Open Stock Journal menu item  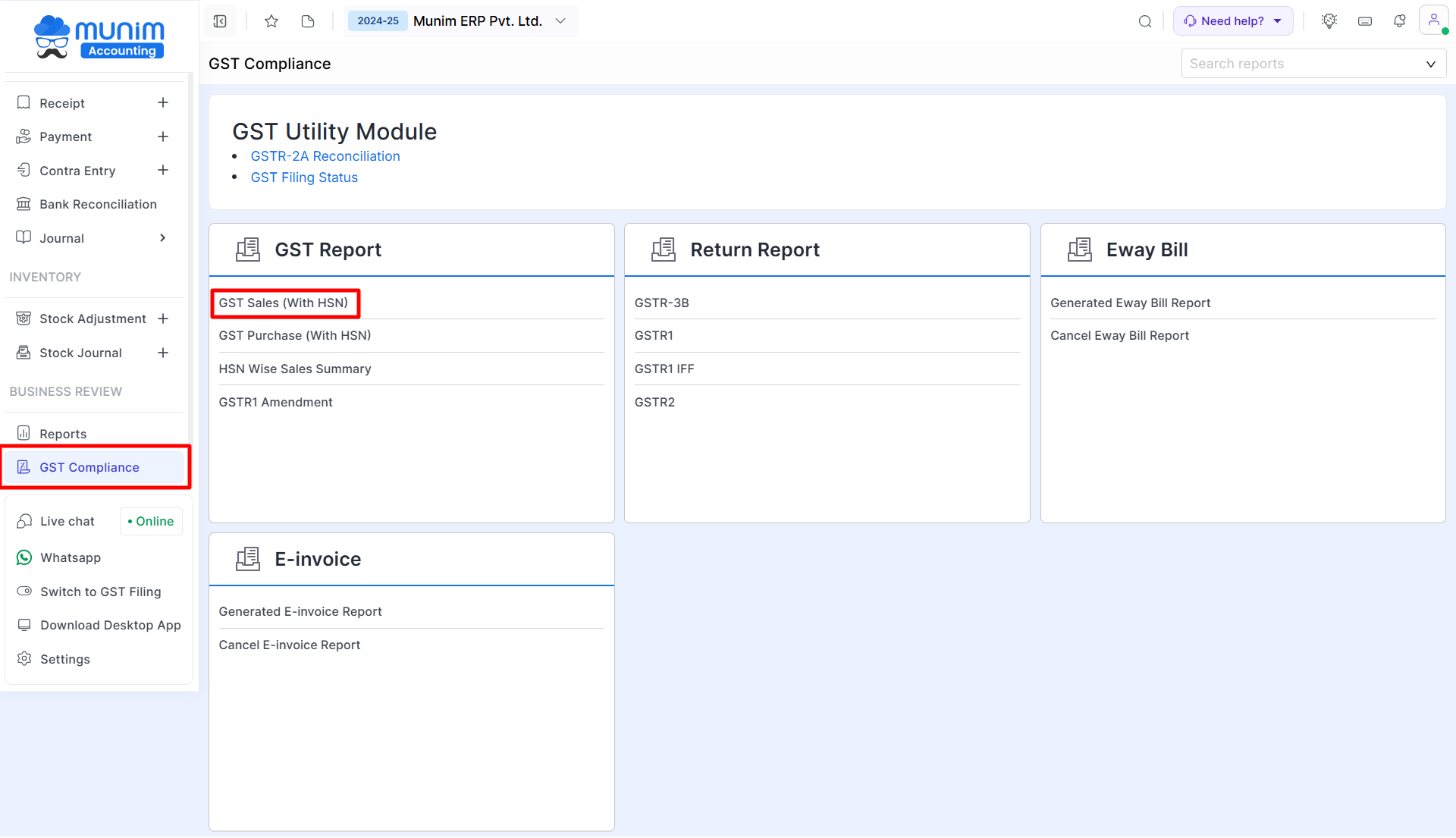(x=80, y=353)
